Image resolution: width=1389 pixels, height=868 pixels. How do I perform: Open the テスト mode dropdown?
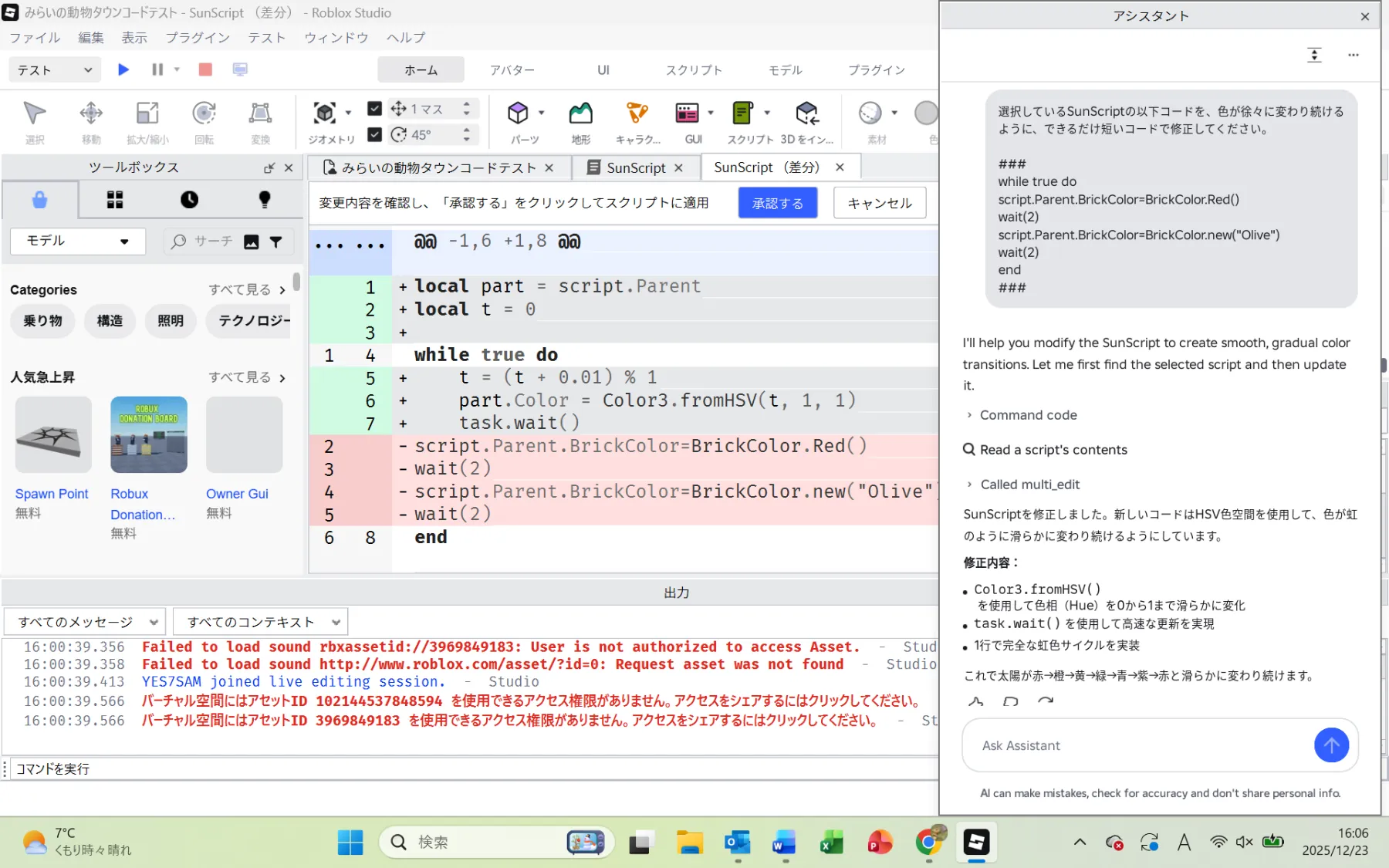pos(55,70)
